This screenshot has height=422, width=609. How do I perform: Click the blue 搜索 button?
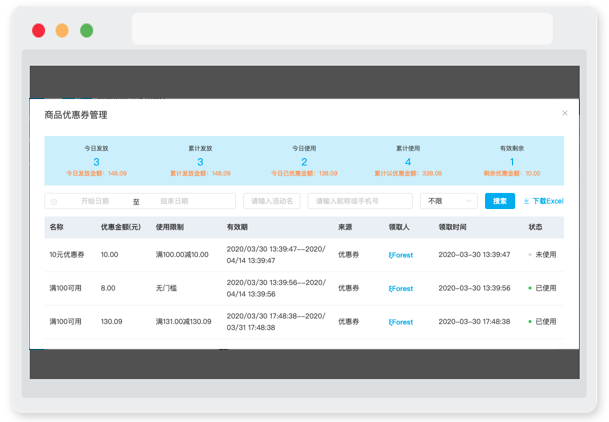tap(500, 201)
